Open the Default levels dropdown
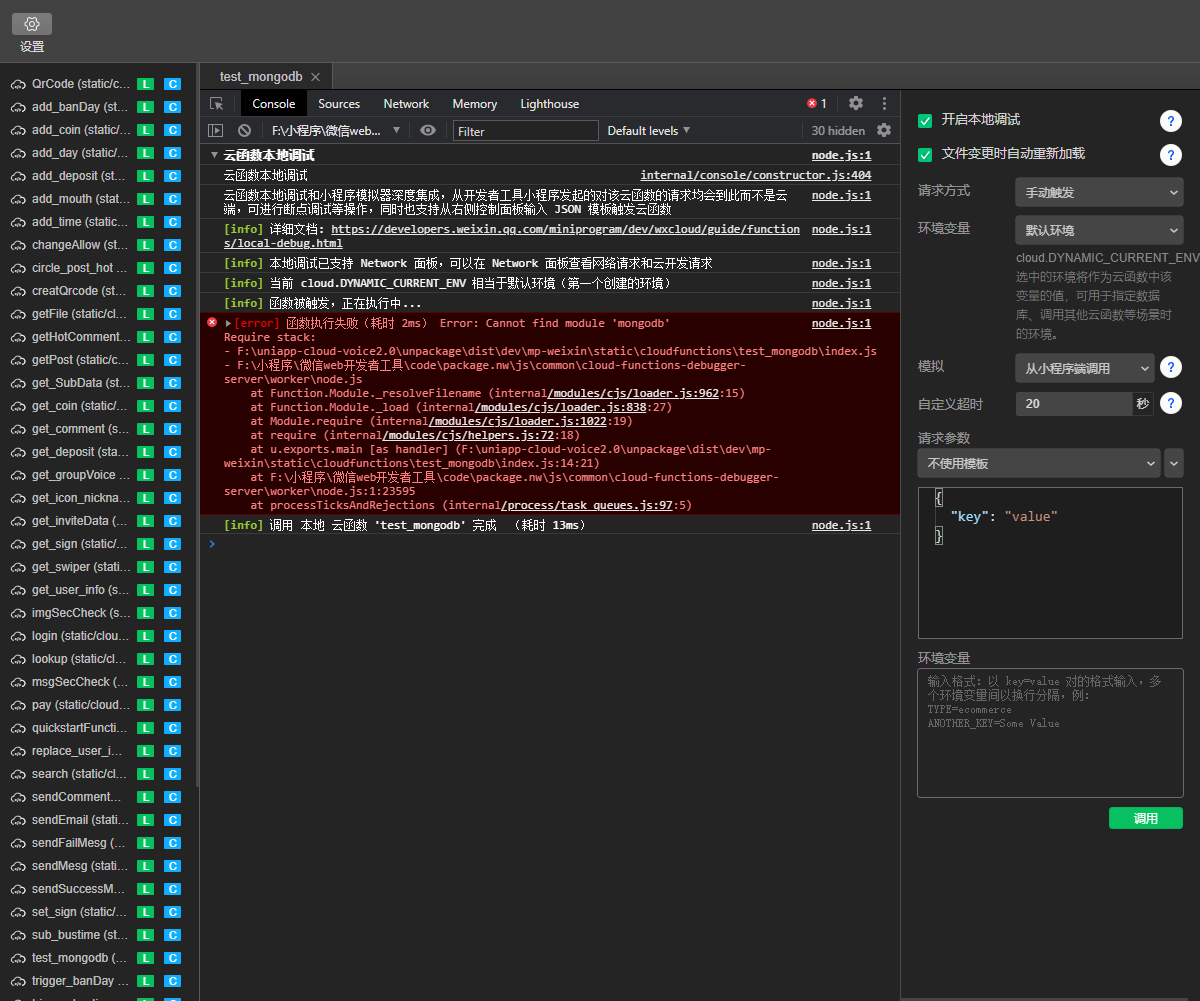This screenshot has height=1001, width=1200. (649, 130)
